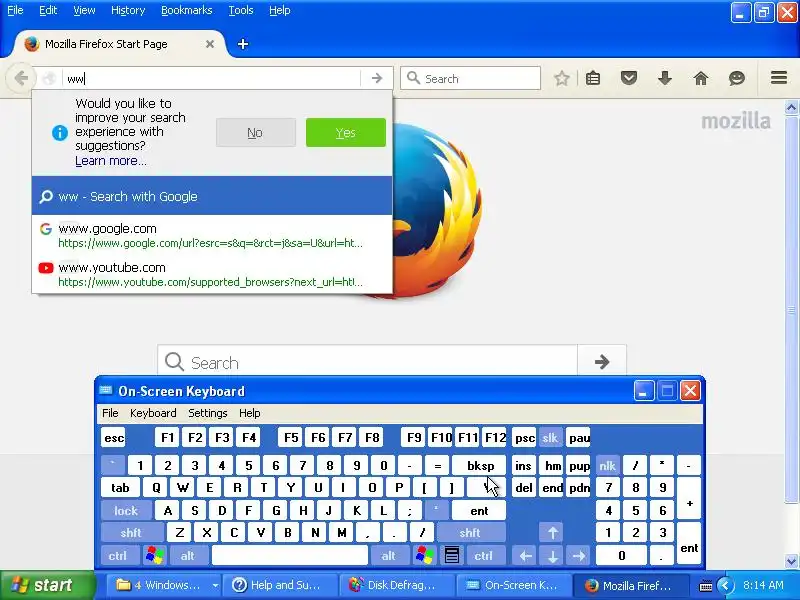Click the left arrow key on keyboard
Screen dimensions: 800x600
click(x=526, y=555)
